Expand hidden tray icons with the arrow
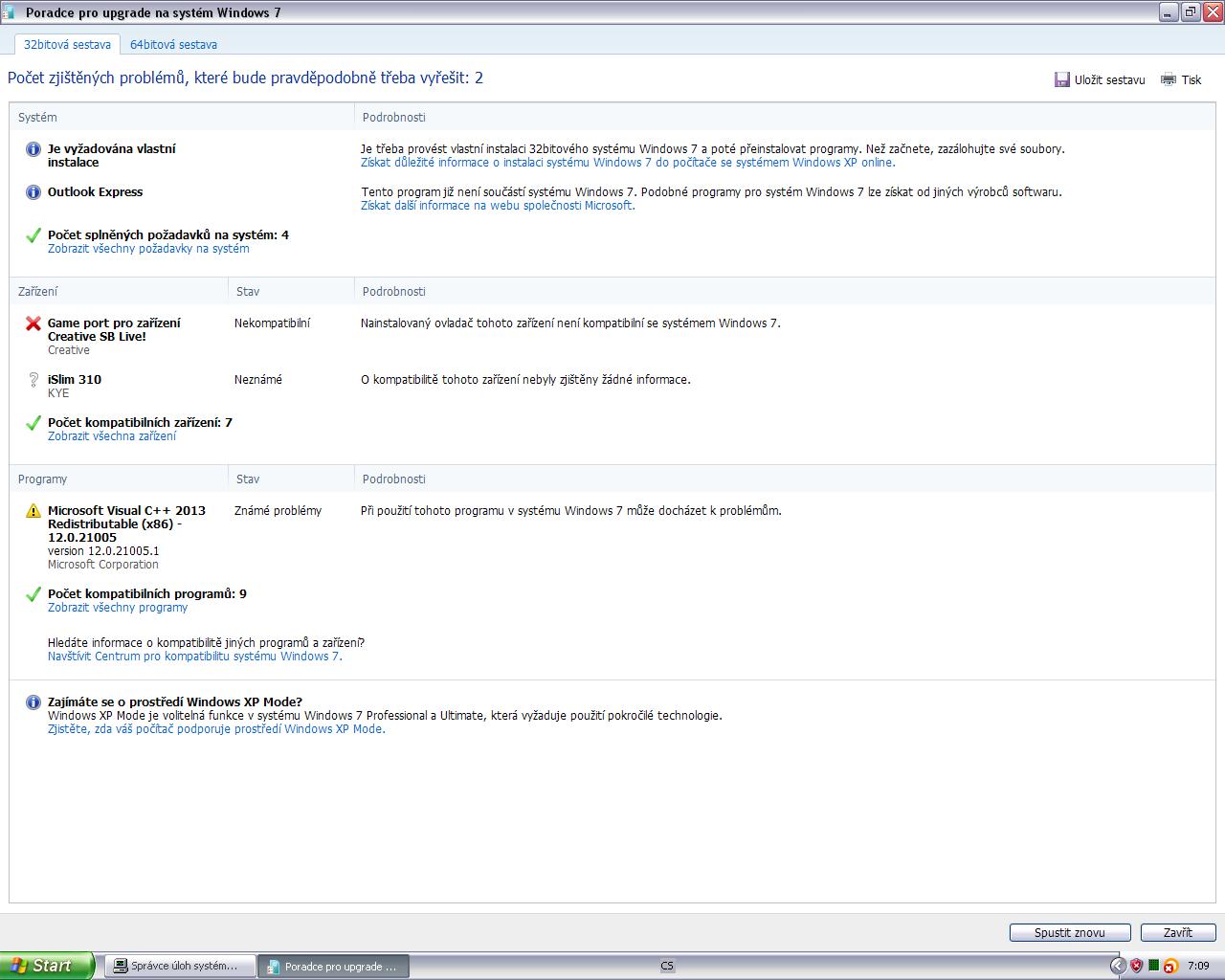Image resolution: width=1225 pixels, height=980 pixels. (1117, 966)
